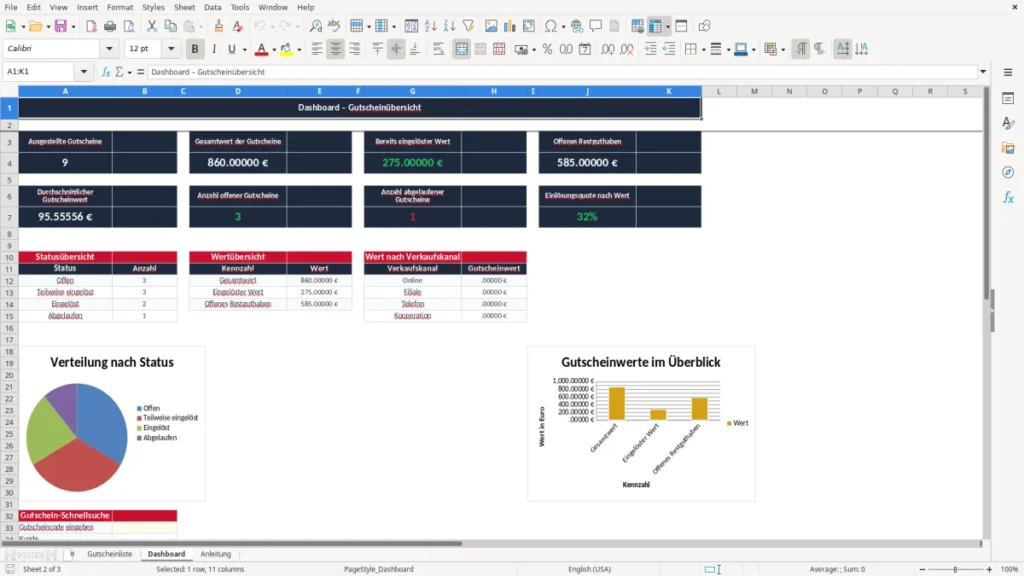This screenshot has height=576, width=1024.
Task: Run the Spelling check icon
Action: pyautogui.click(x=334, y=26)
